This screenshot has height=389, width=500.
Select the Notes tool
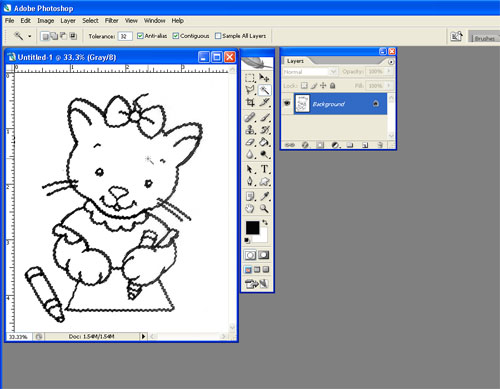coord(250,196)
